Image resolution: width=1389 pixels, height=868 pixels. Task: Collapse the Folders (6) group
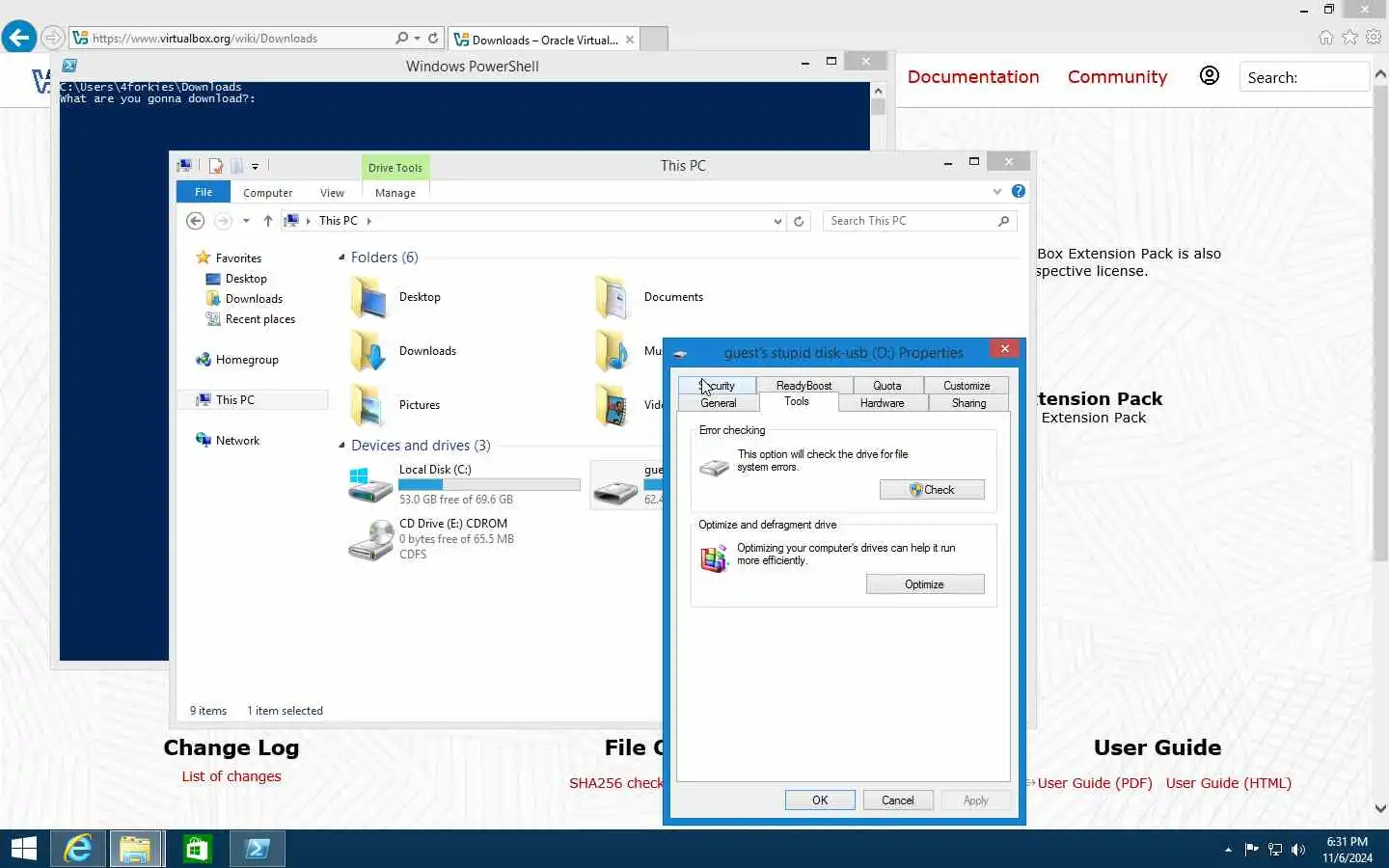click(341, 258)
